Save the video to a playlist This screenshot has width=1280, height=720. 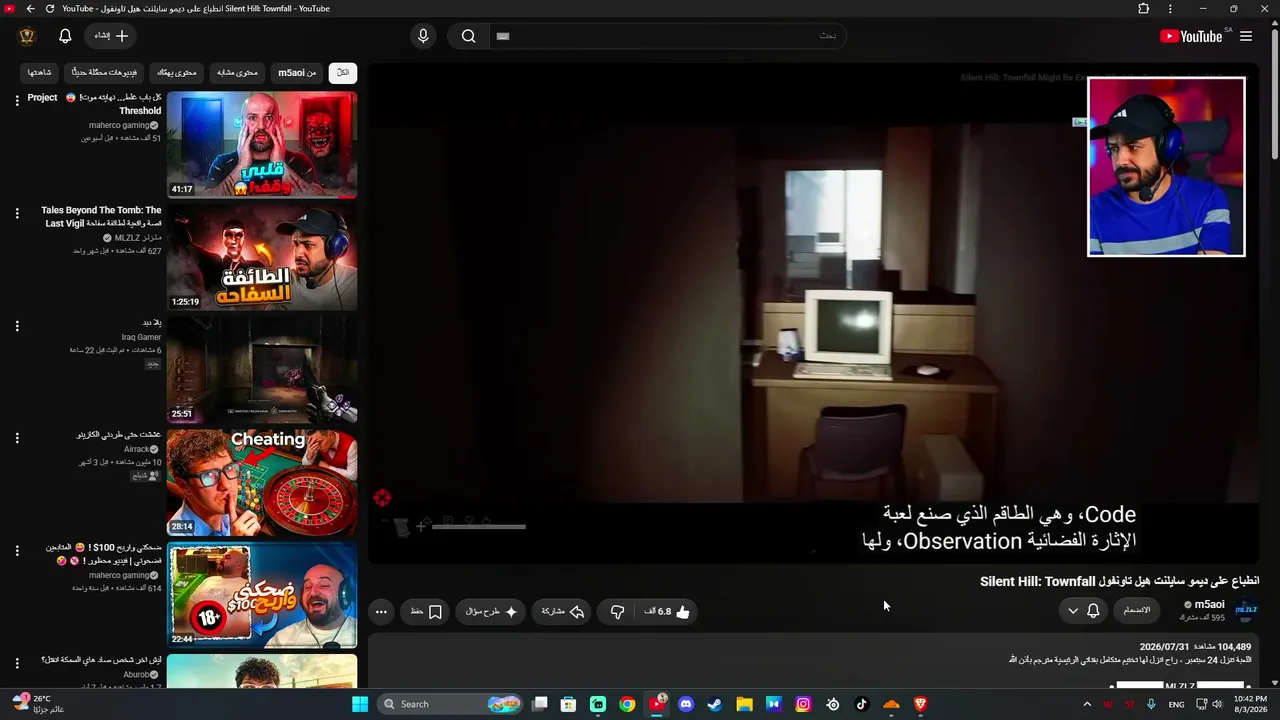click(x=426, y=611)
